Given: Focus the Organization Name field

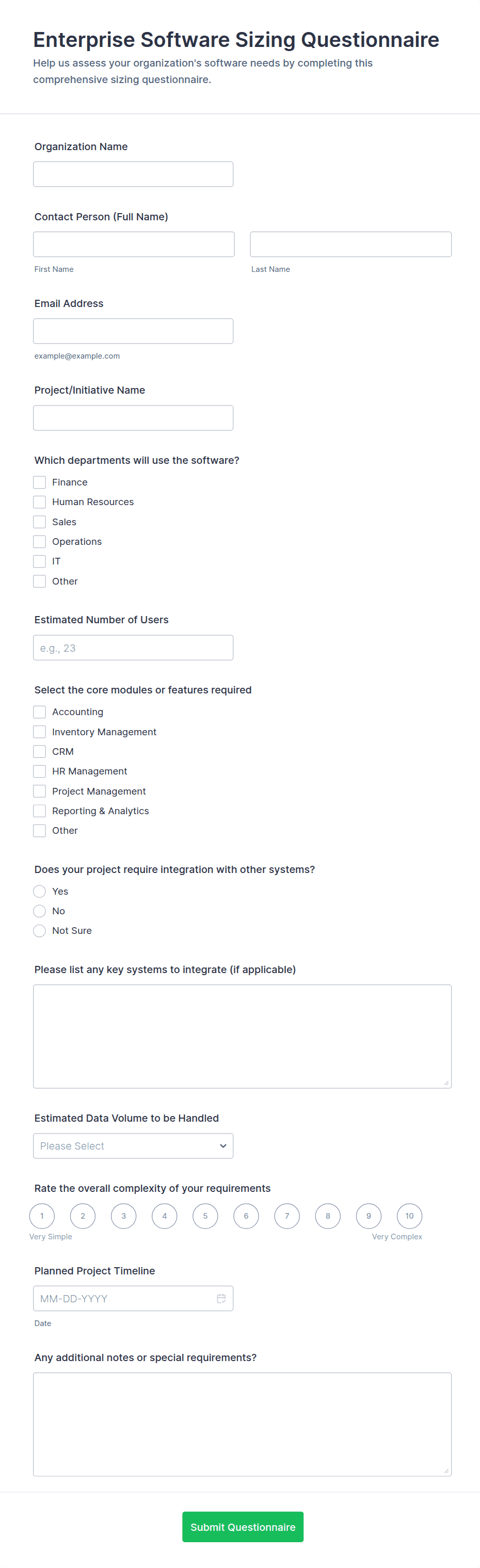Looking at the screenshot, I should (133, 174).
